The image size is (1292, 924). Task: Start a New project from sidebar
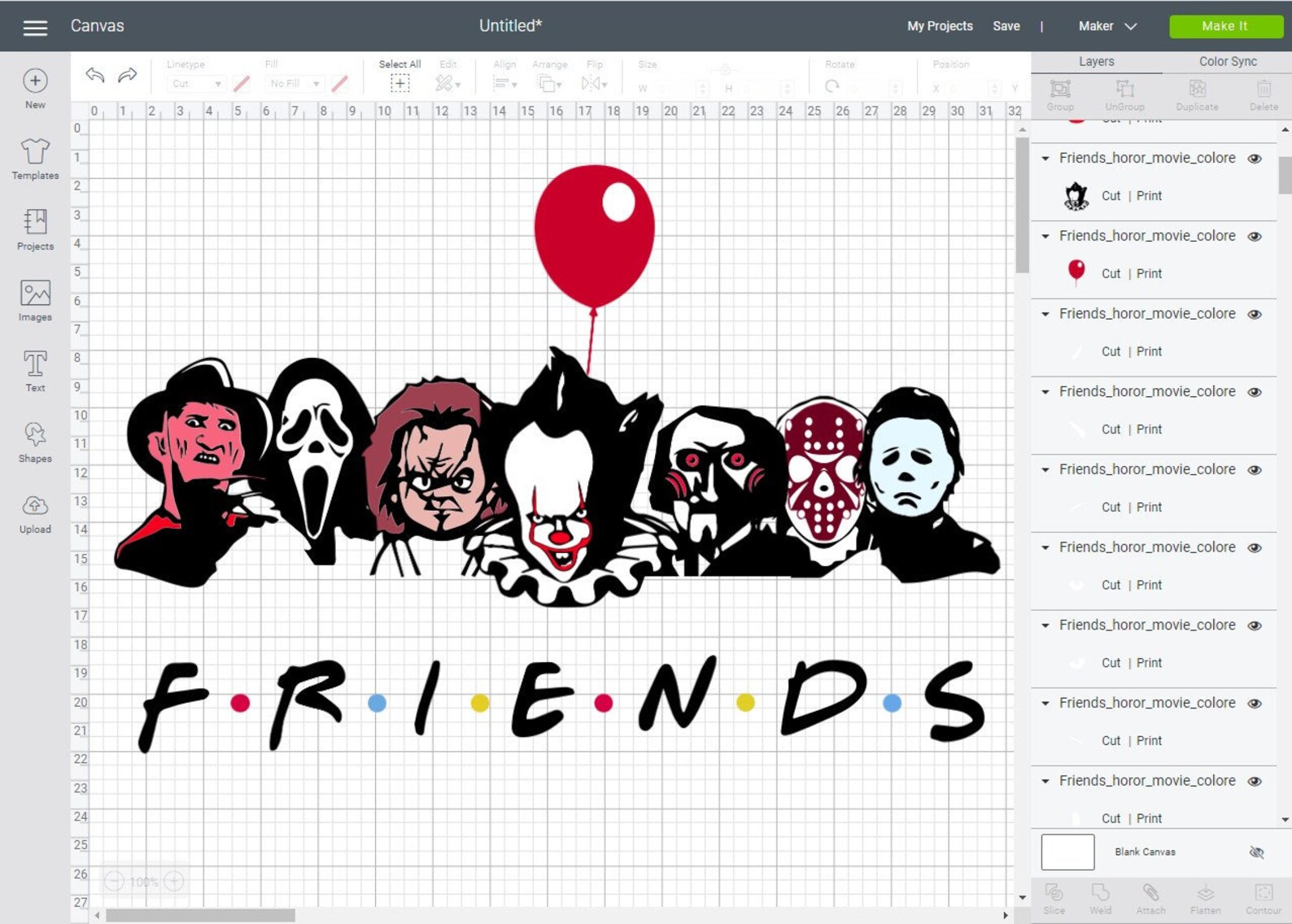35,89
